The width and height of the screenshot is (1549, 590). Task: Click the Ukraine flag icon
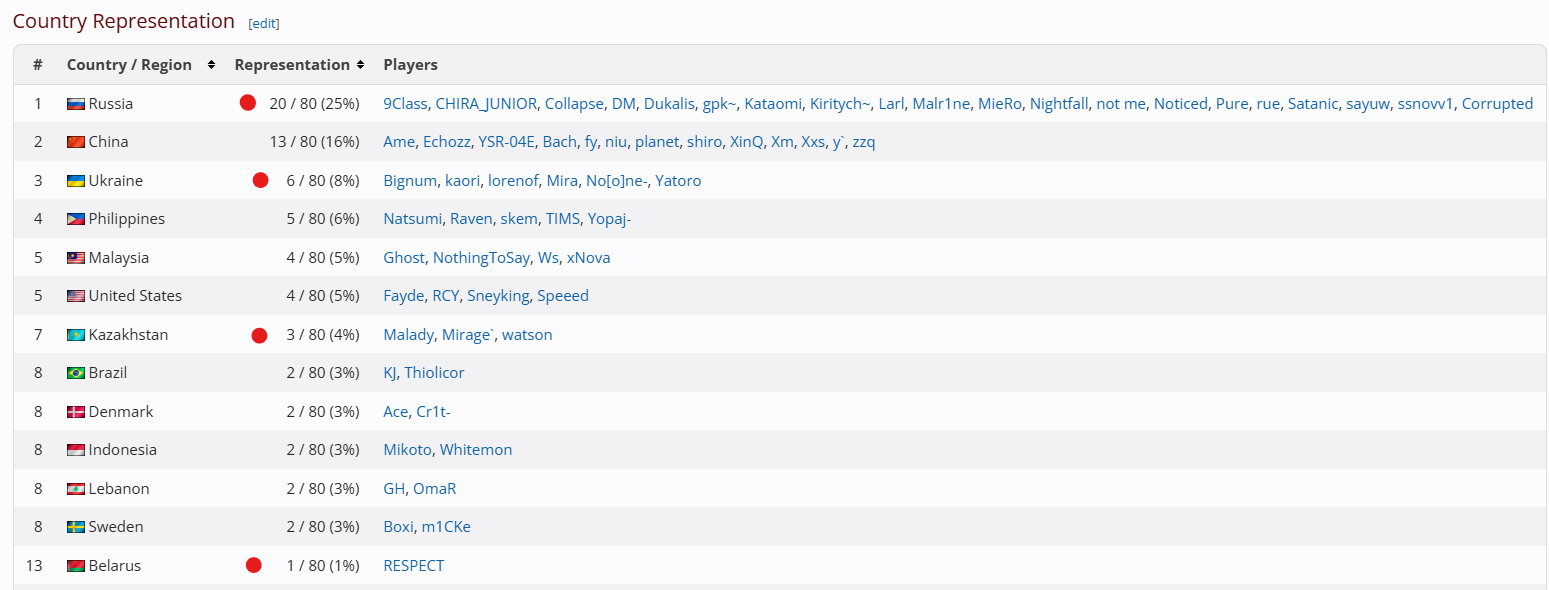(x=76, y=181)
